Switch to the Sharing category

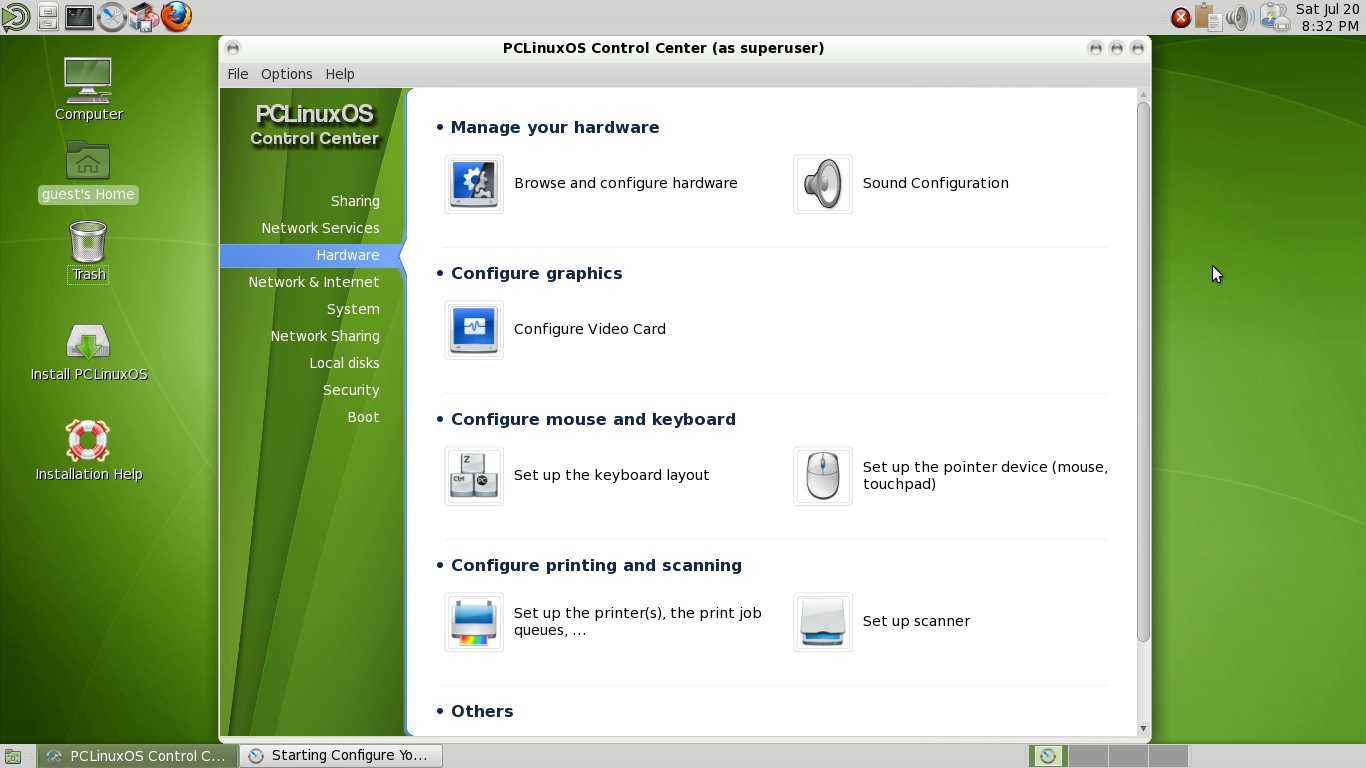click(x=355, y=201)
